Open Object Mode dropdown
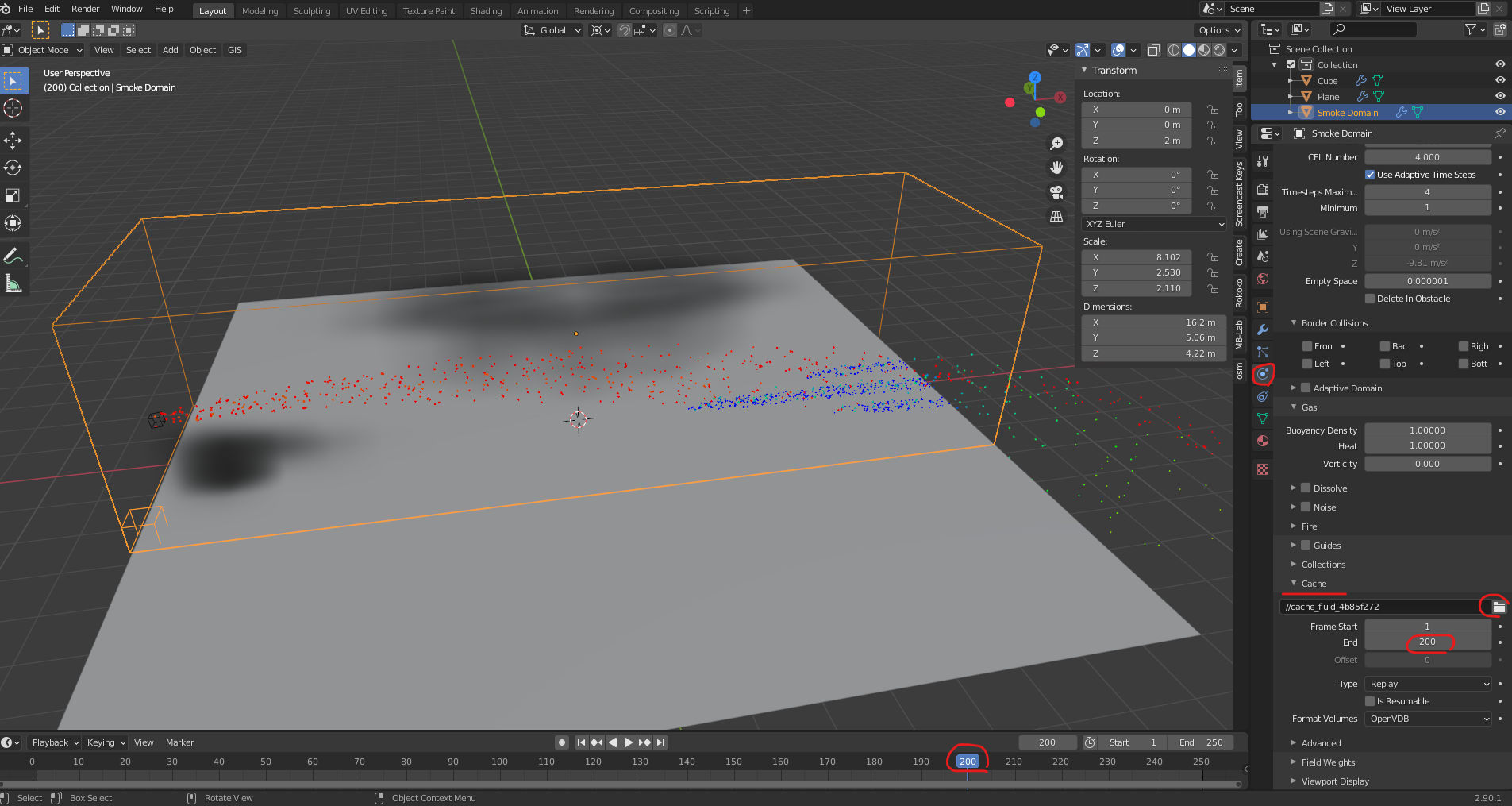The width and height of the screenshot is (1512, 806). coord(43,50)
